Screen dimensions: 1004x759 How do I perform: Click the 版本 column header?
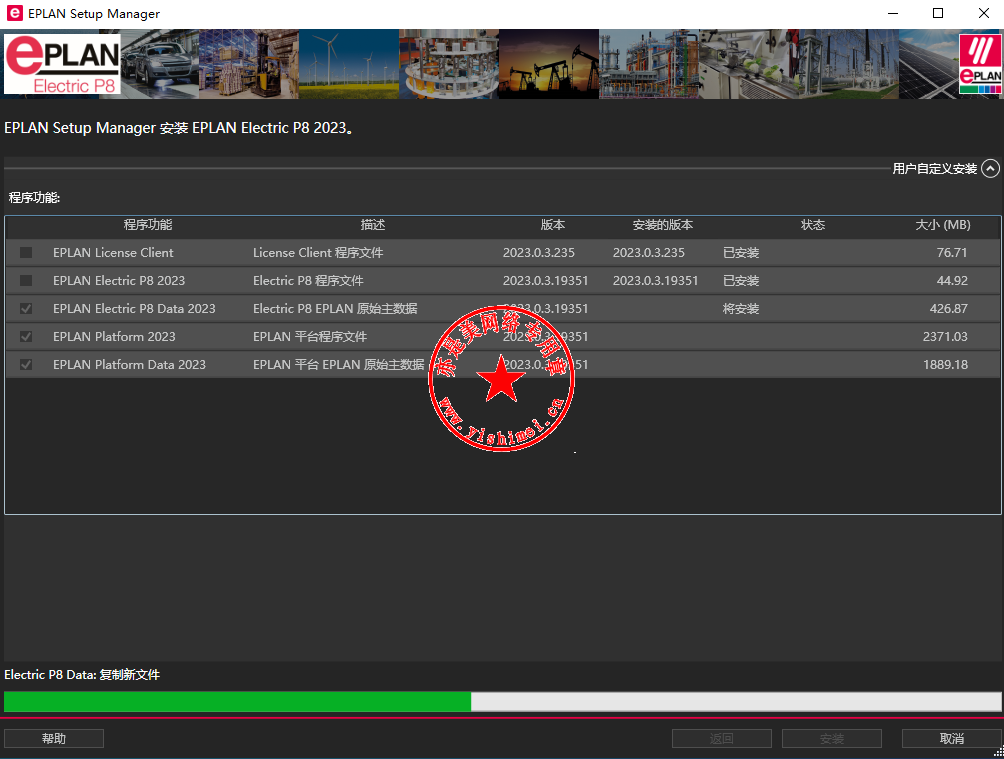click(x=553, y=225)
